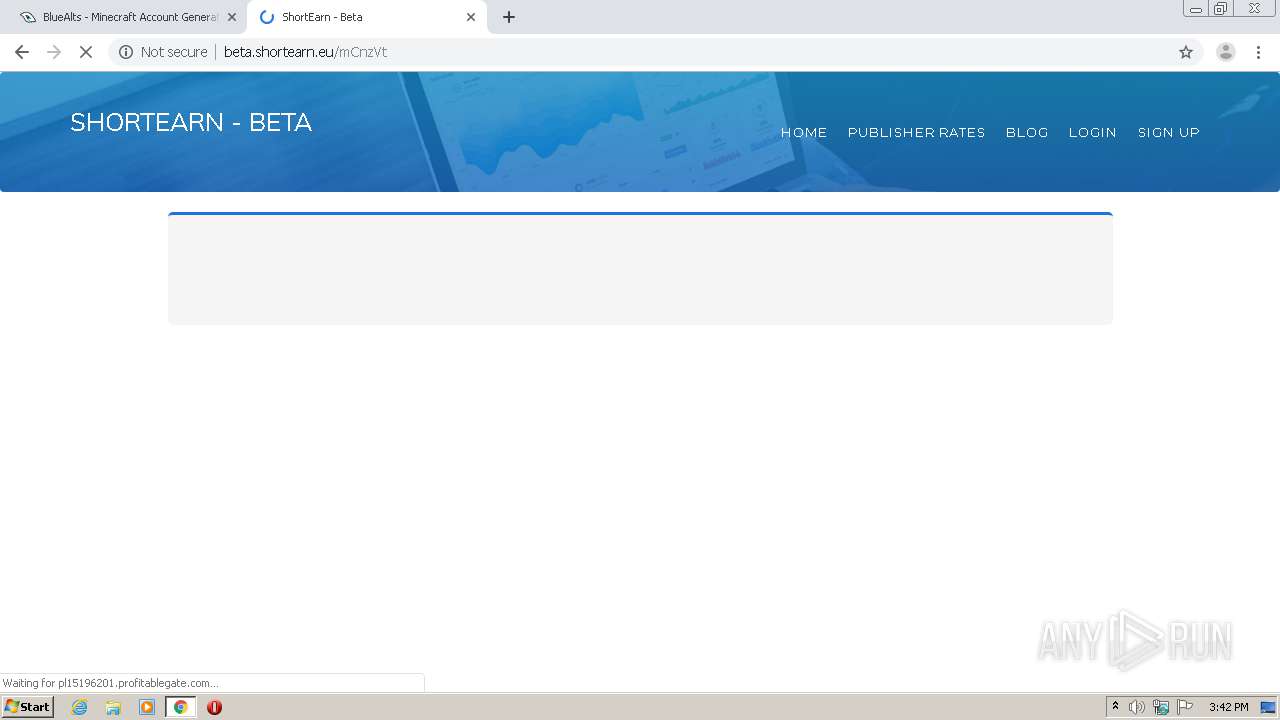1280x720 pixels.
Task: Open the red Opera icon in taskbar
Action: coord(214,707)
